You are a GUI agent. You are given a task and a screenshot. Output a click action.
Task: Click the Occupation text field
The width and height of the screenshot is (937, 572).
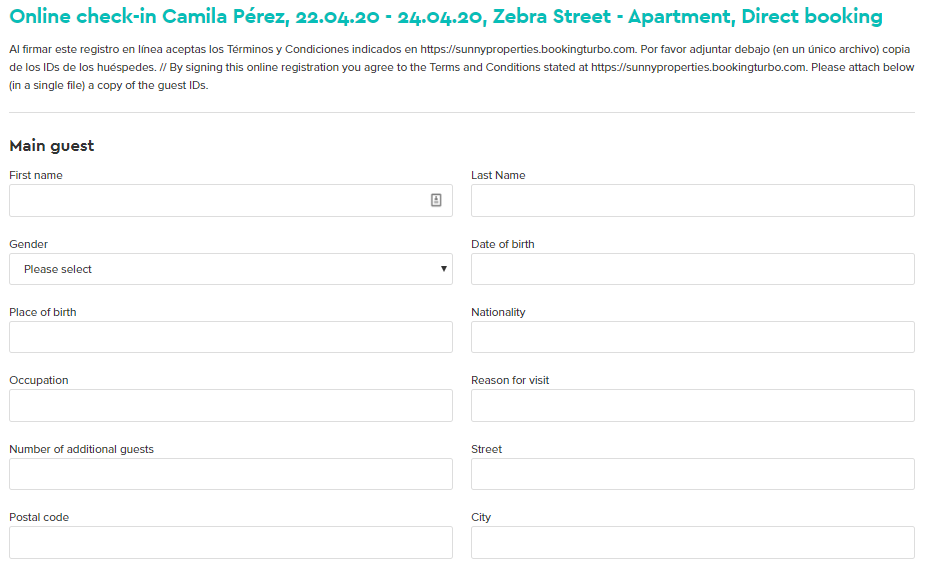(231, 405)
